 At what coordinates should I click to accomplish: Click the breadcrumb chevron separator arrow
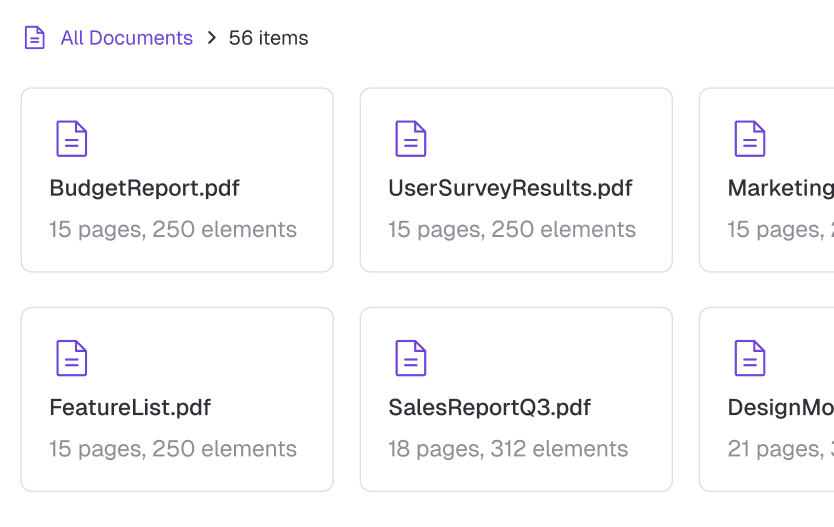(x=211, y=38)
